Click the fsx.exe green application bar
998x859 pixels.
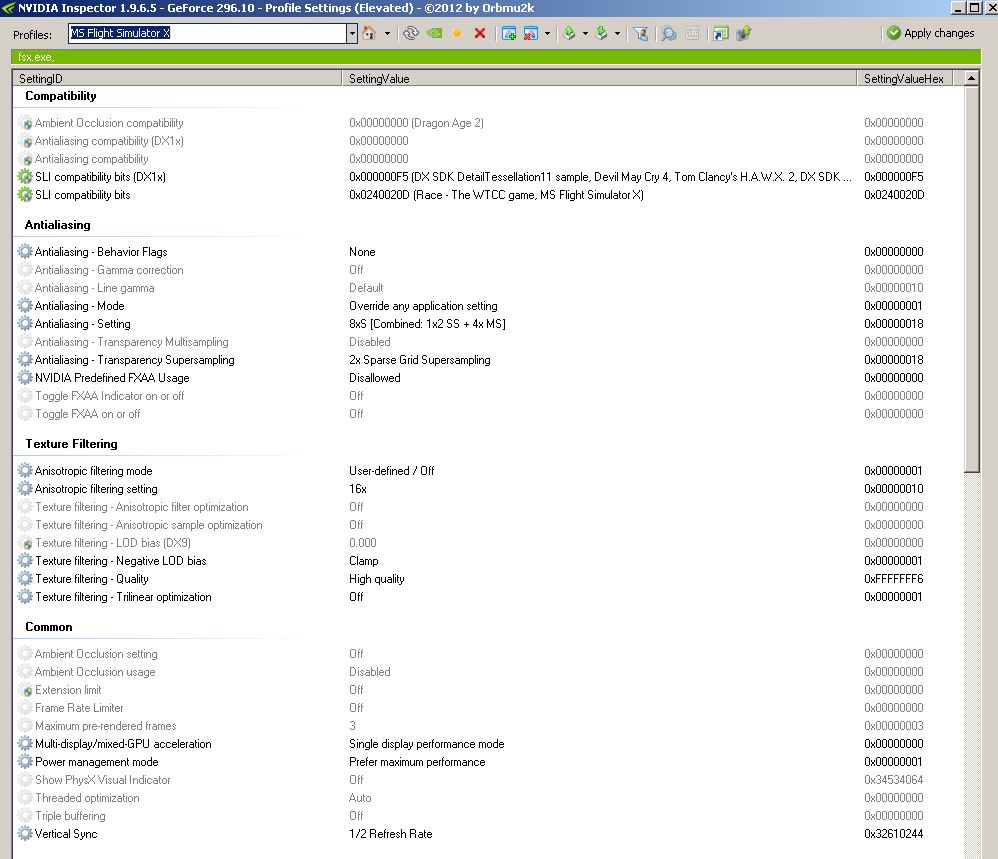496,57
